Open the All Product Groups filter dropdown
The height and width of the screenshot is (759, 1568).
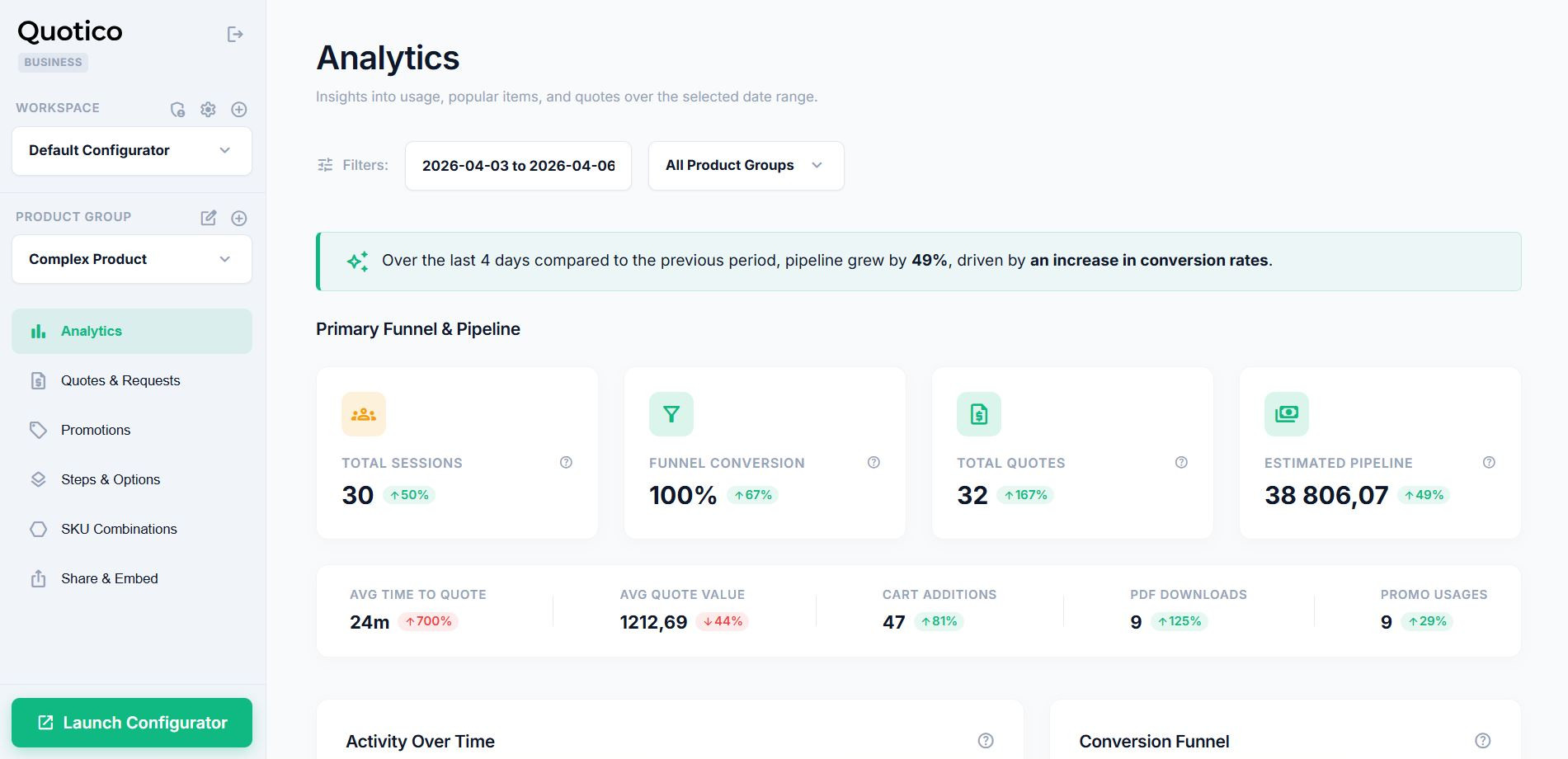click(x=745, y=165)
